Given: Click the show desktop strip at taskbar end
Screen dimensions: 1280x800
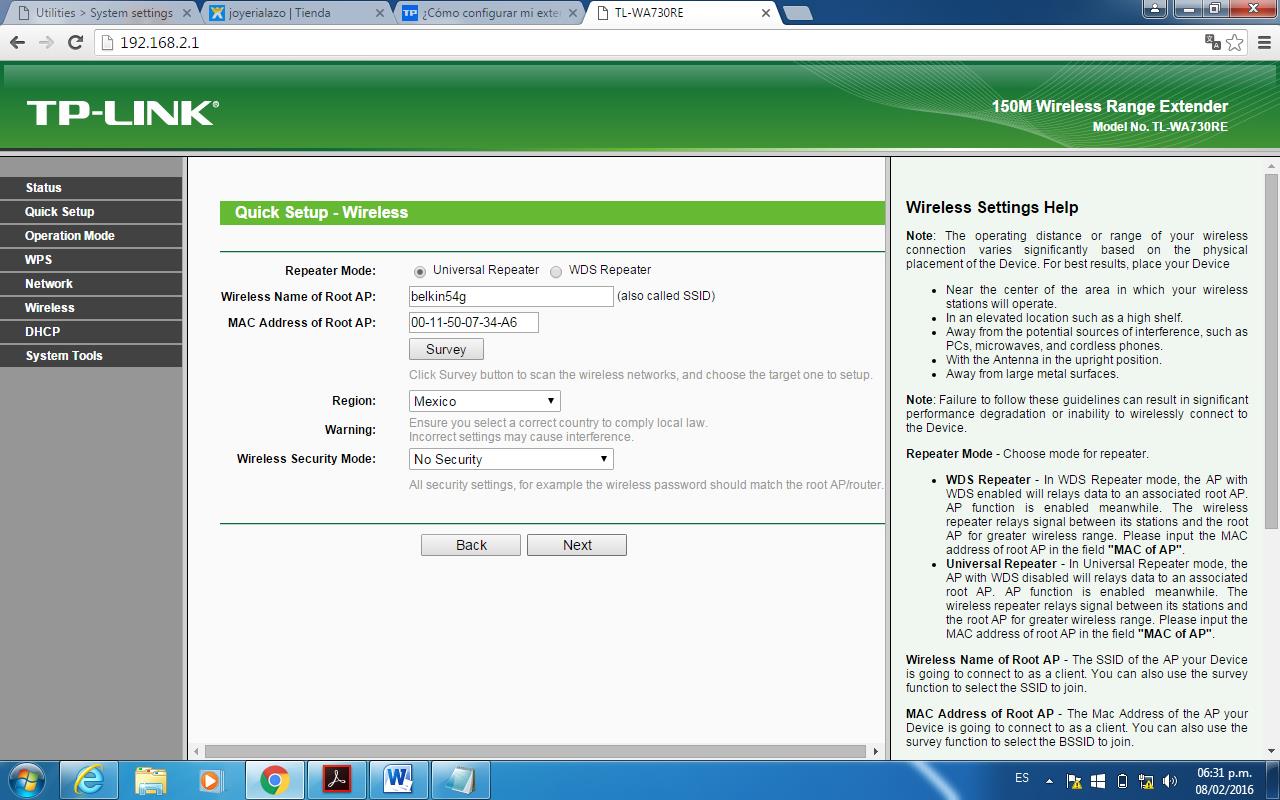Looking at the screenshot, I should tap(1273, 781).
